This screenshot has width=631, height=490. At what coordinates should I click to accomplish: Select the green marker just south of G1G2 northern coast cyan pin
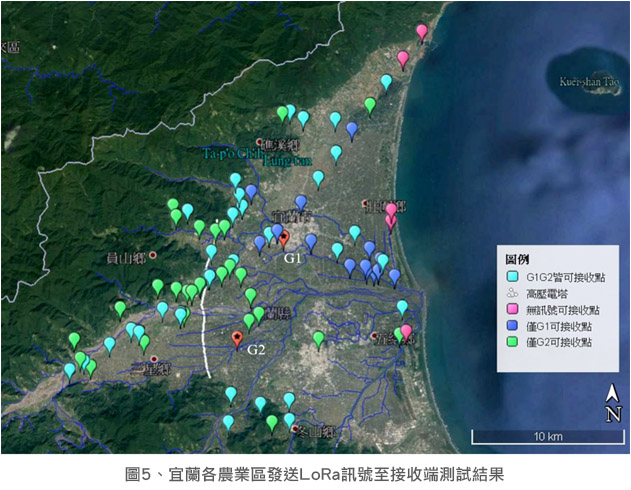pyautogui.click(x=370, y=107)
